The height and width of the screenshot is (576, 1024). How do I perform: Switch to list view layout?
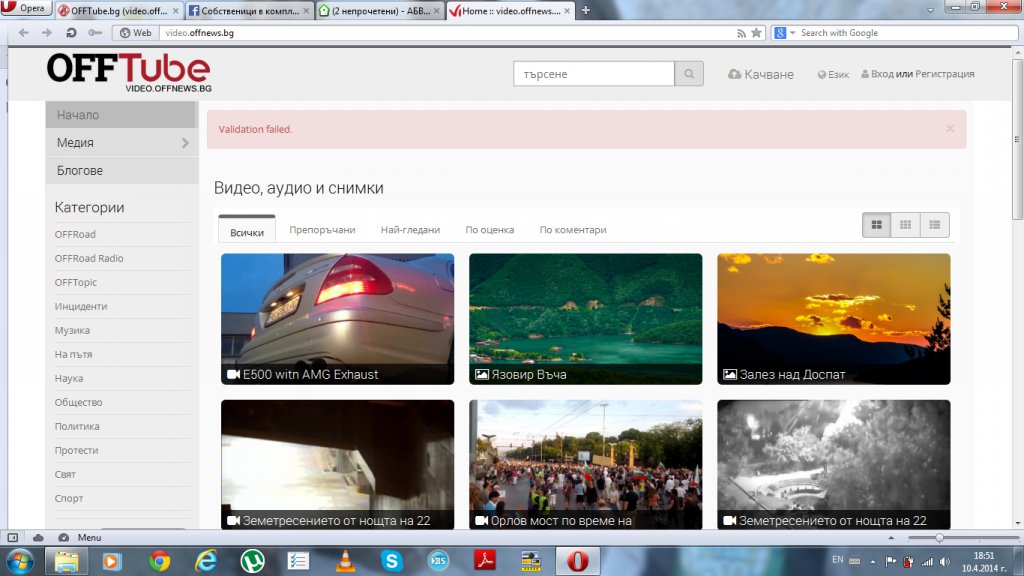pyautogui.click(x=934, y=225)
